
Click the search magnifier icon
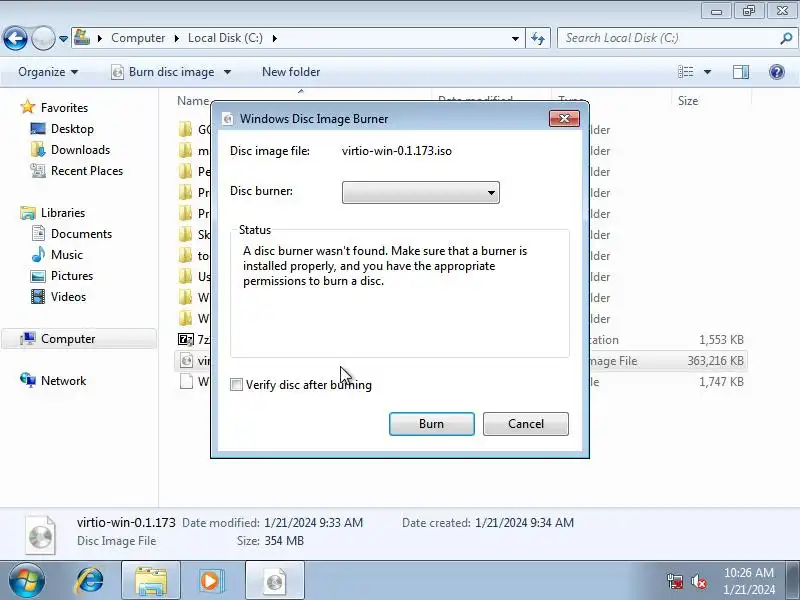(x=786, y=38)
